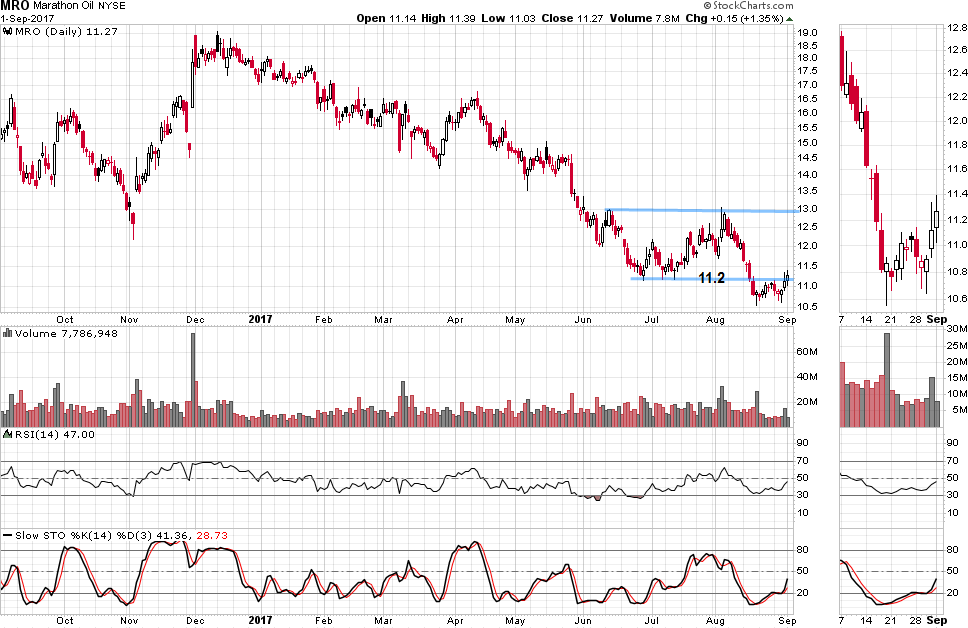Screen dimensions: 968x628
Task: Click the Jun label below the price chart
Action: click(x=583, y=319)
